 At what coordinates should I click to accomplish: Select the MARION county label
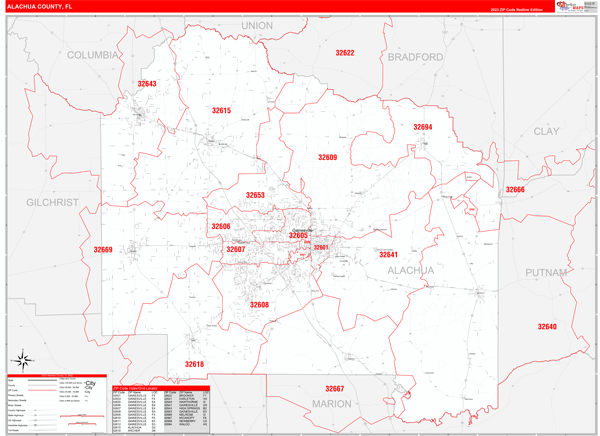(331, 404)
